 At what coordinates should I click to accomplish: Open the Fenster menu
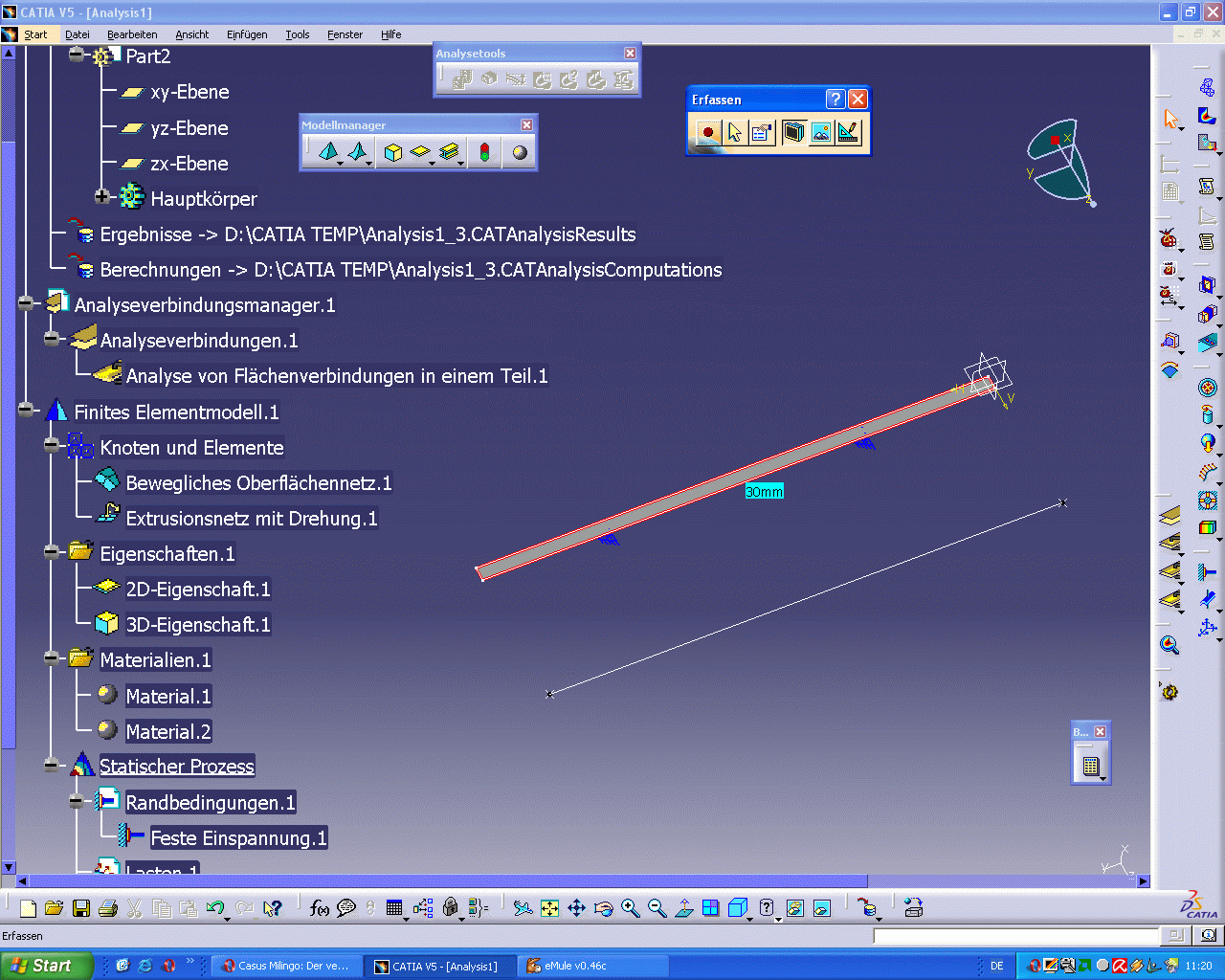pyautogui.click(x=345, y=34)
